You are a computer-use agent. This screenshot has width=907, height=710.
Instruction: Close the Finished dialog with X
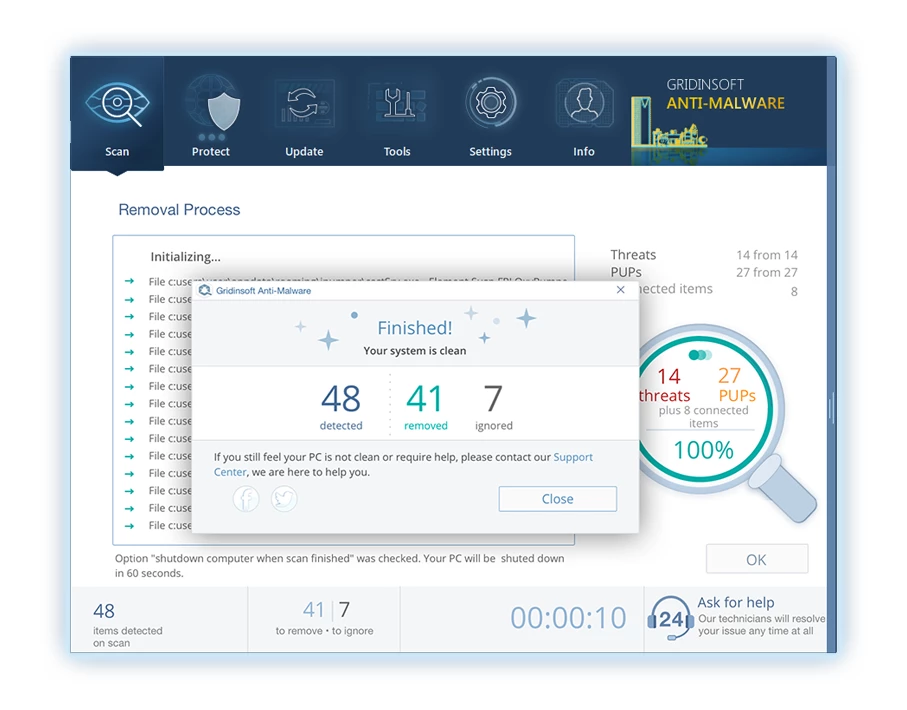pos(620,290)
